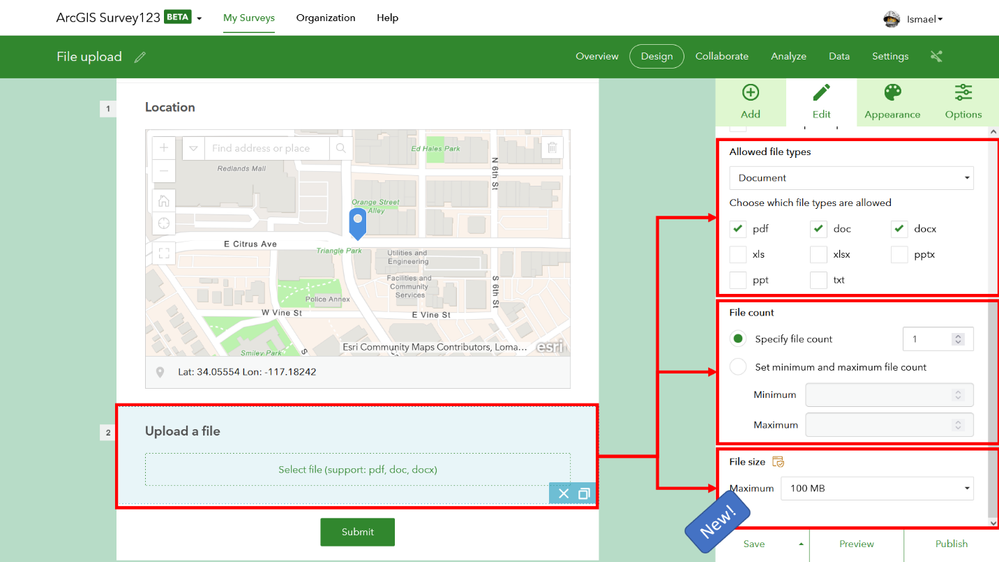Zoom in on the map with plus button
The width and height of the screenshot is (999, 562).
[164, 148]
